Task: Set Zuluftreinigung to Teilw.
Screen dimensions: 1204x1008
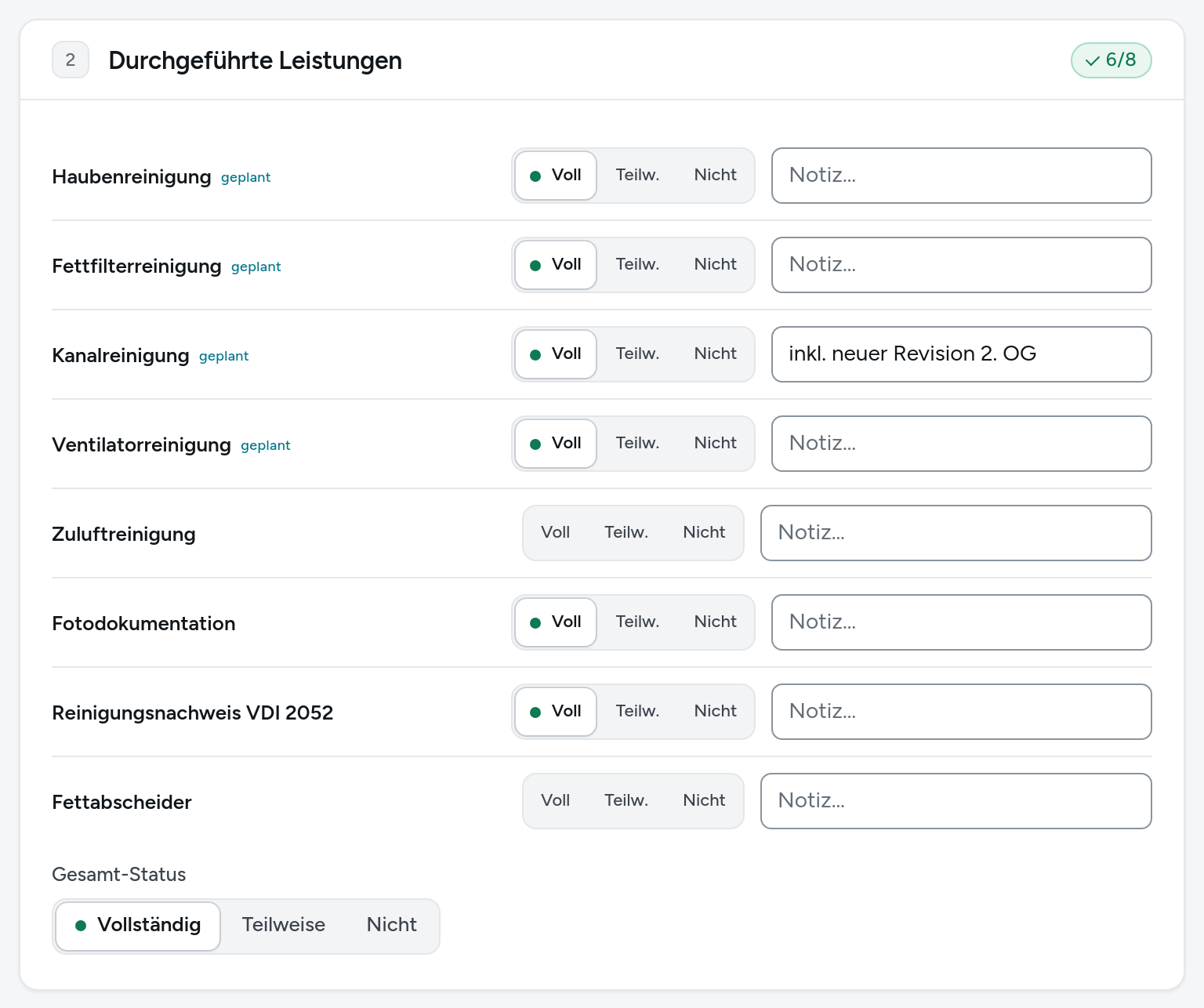Action: coord(626,533)
